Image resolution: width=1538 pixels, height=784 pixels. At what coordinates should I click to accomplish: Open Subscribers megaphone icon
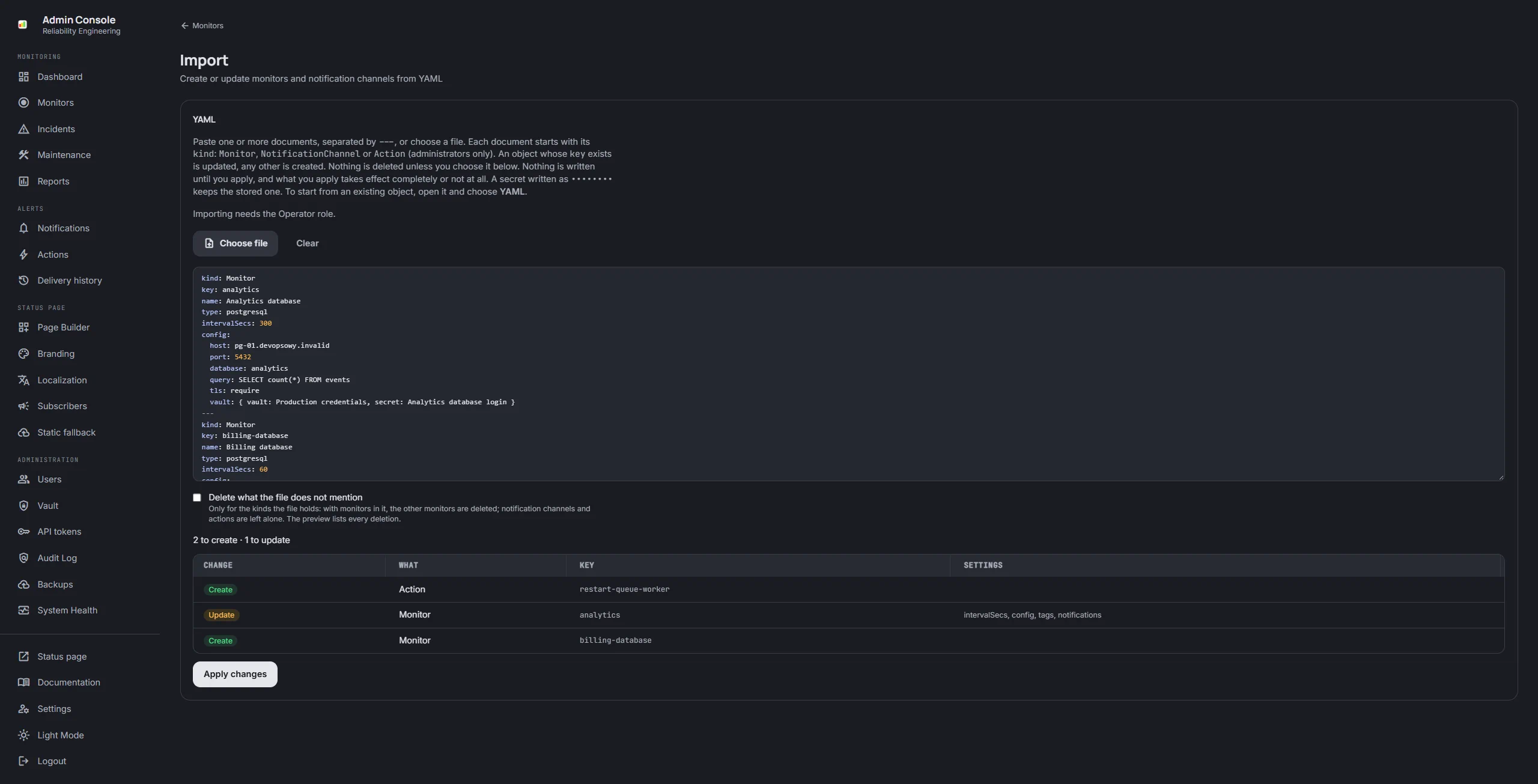pyautogui.click(x=23, y=406)
